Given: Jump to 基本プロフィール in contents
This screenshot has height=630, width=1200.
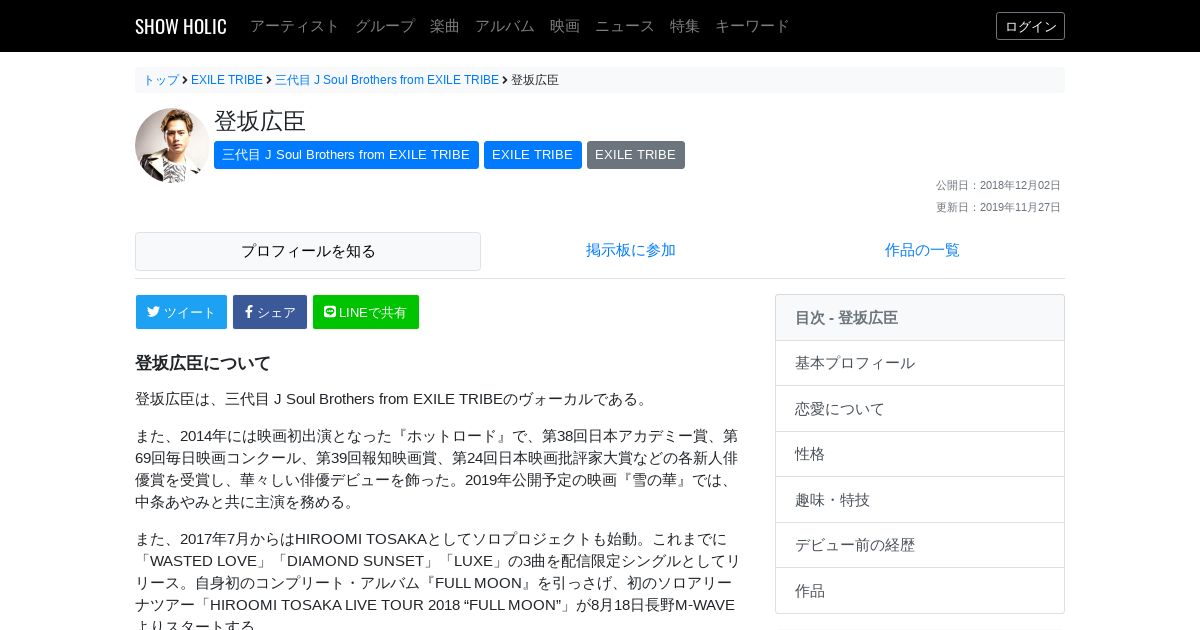Looking at the screenshot, I should (920, 363).
